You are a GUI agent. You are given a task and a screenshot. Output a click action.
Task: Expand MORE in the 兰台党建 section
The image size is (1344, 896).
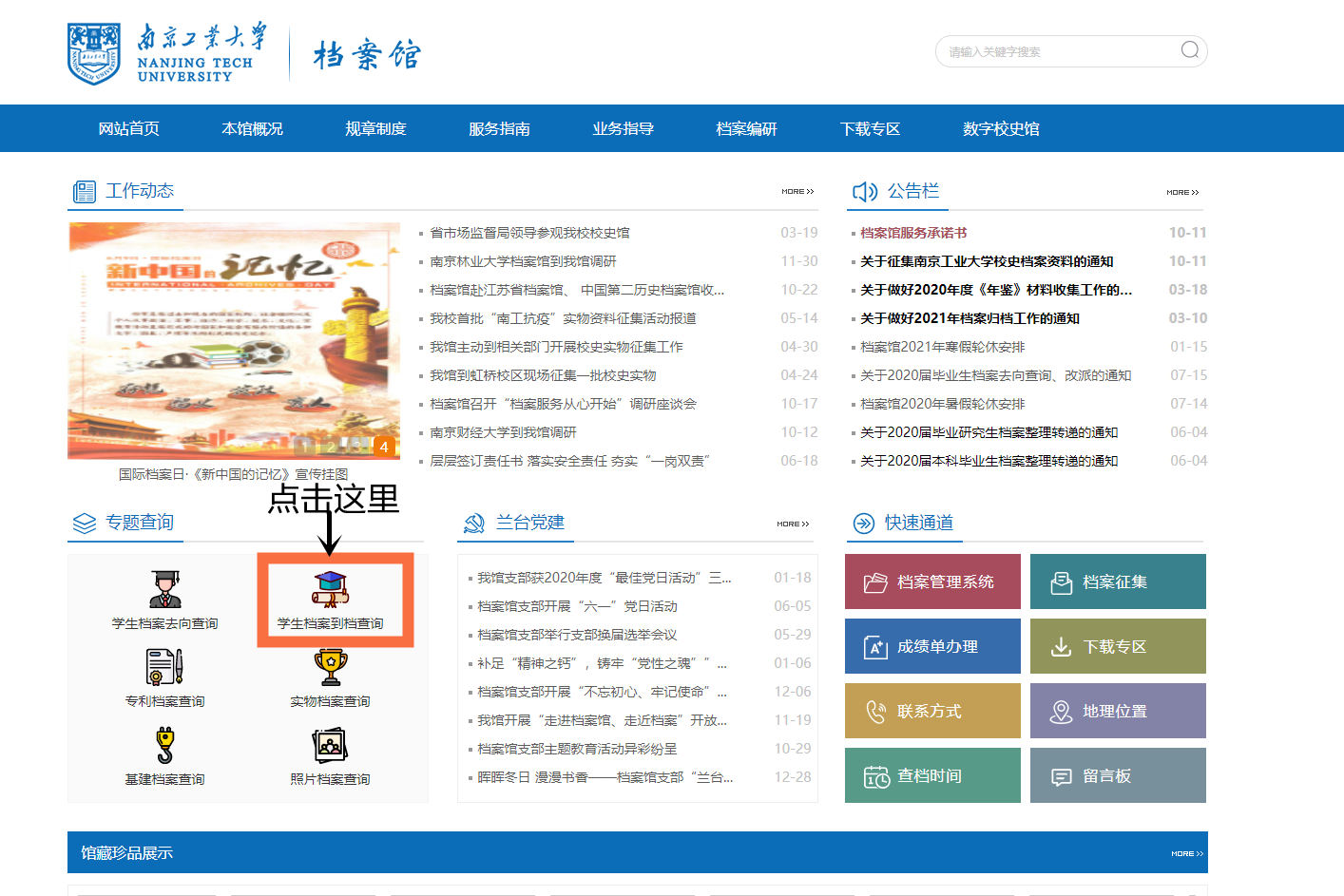pyautogui.click(x=793, y=524)
